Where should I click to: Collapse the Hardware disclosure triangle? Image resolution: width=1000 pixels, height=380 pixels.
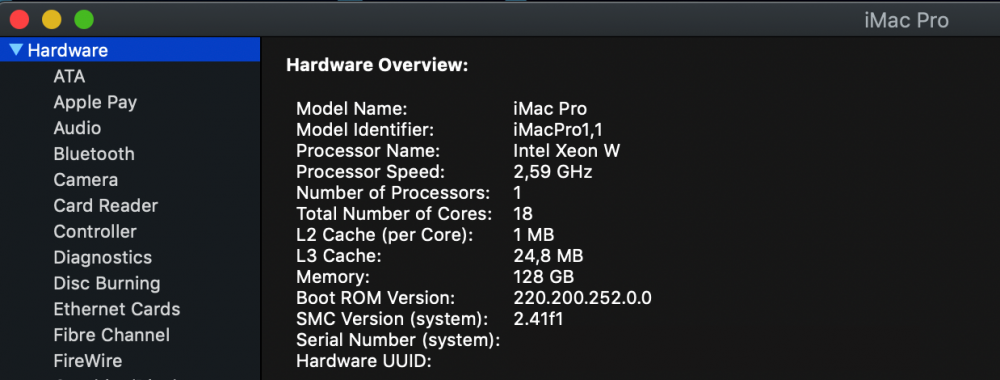17,50
